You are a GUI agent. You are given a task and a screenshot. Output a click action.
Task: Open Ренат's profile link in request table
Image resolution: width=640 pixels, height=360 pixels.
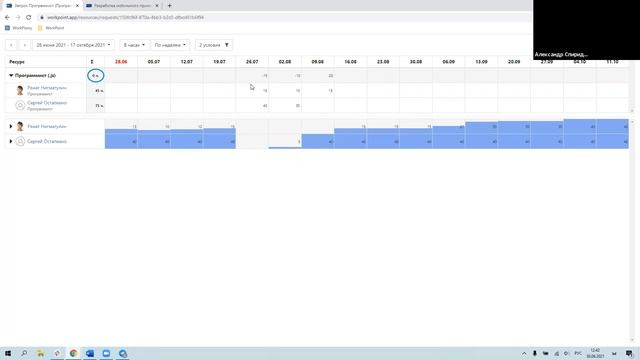pos(47,88)
